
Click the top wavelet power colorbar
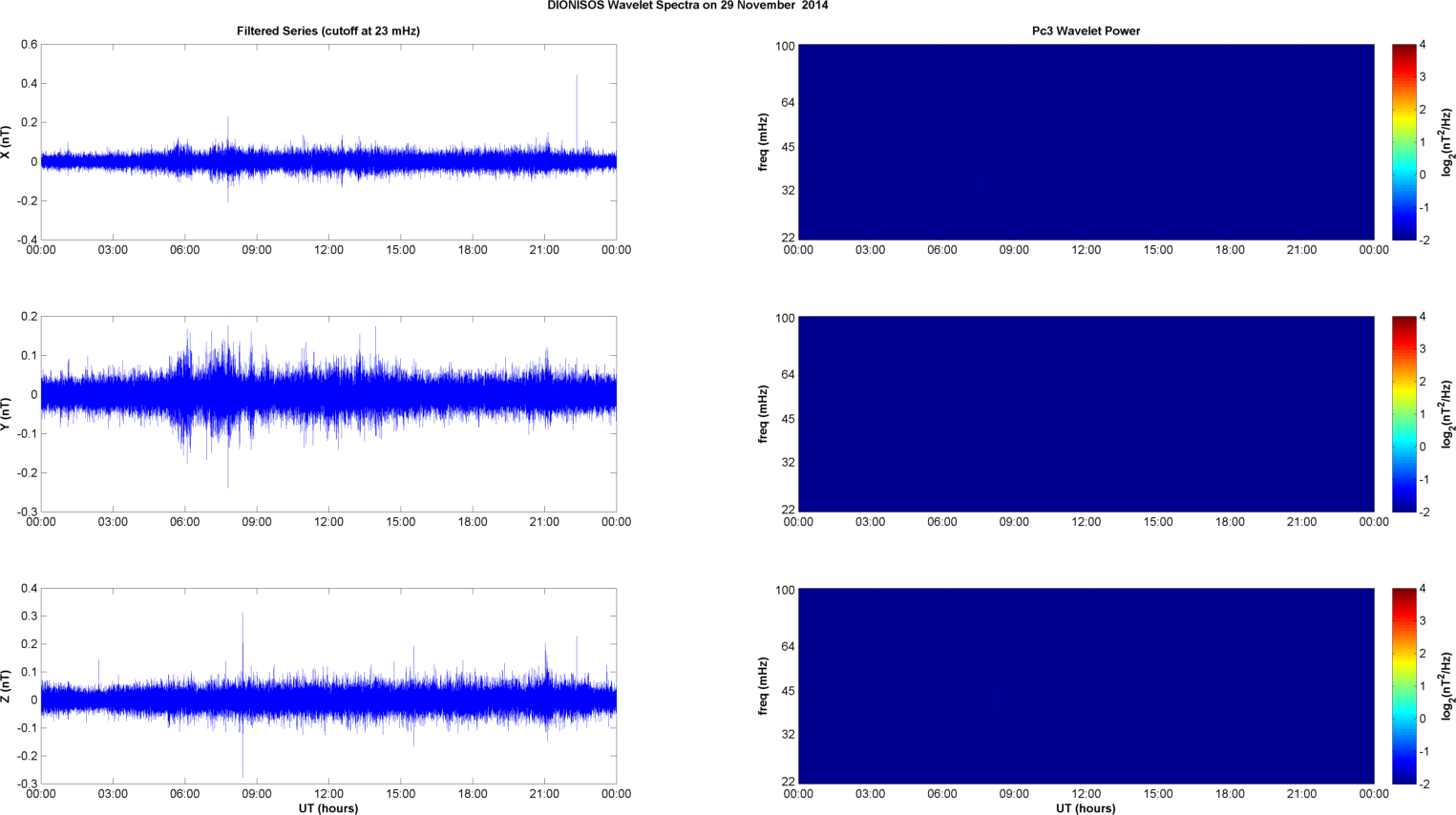click(x=1403, y=142)
